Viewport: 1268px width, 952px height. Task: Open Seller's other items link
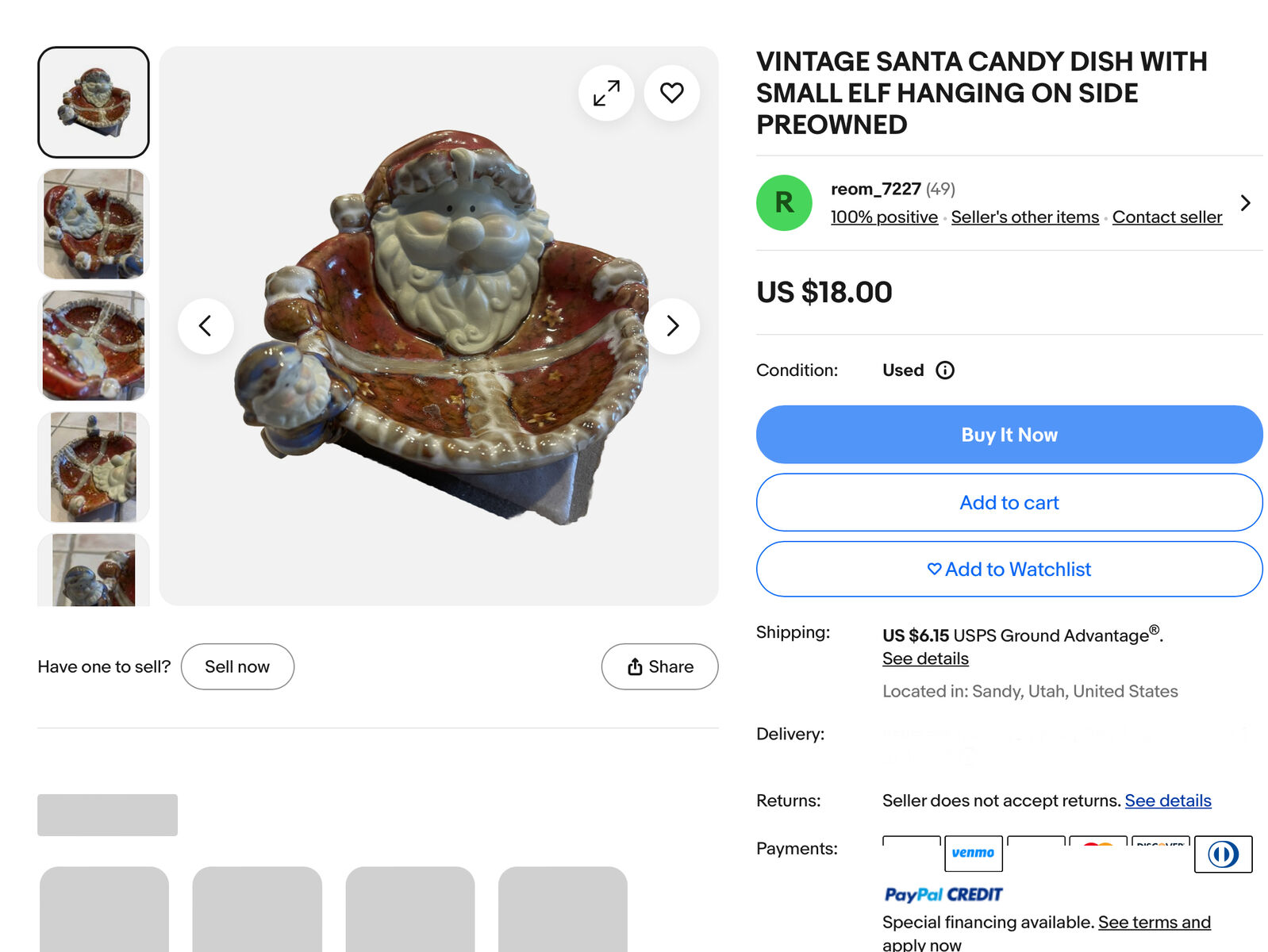pos(1024,217)
